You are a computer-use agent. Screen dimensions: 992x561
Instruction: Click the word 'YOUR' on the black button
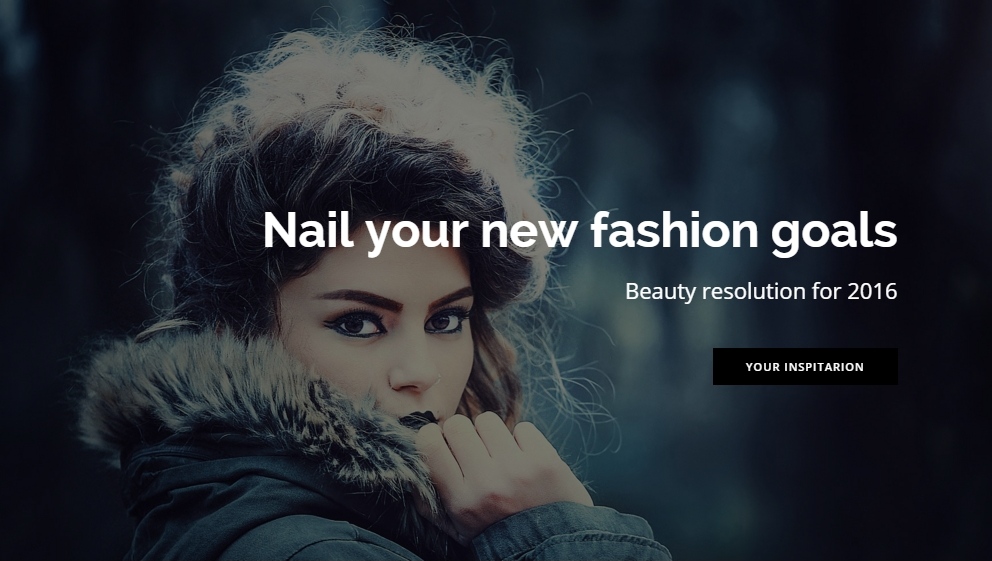point(762,367)
